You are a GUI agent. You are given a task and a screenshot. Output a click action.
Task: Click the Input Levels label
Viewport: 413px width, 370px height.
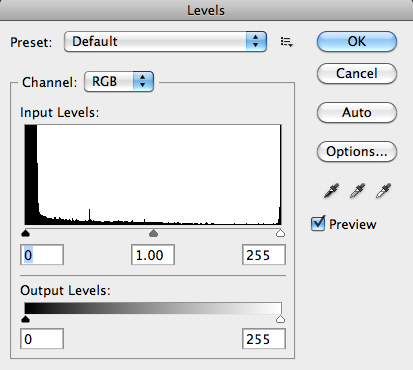coord(60,113)
